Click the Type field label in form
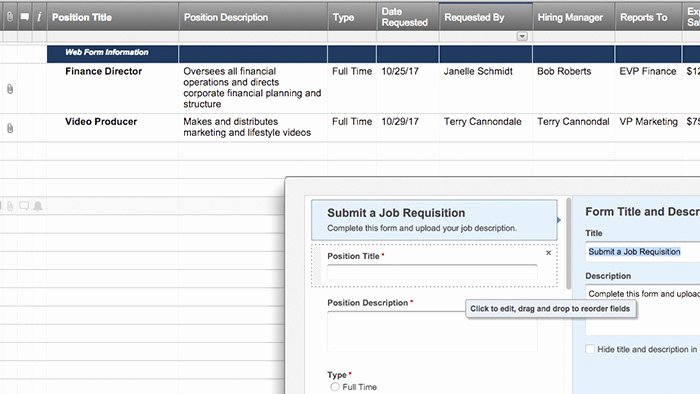700x394 pixels. click(337, 375)
